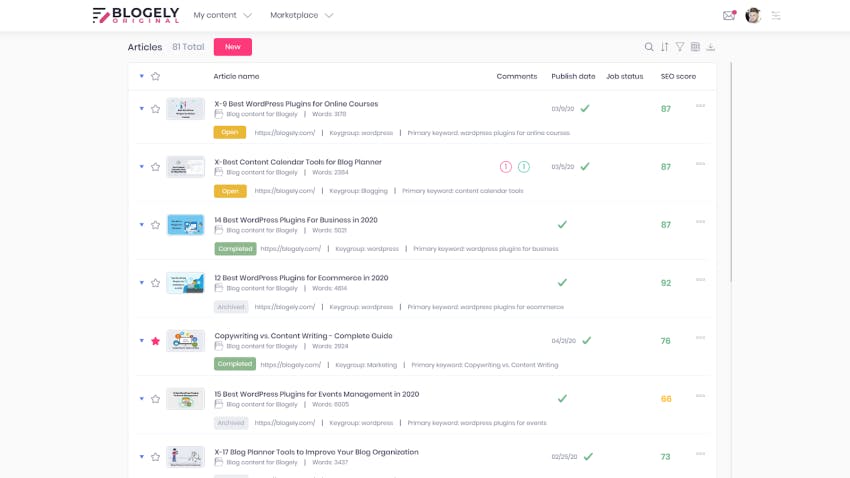
Task: Open the filter funnel icon
Action: point(680,47)
